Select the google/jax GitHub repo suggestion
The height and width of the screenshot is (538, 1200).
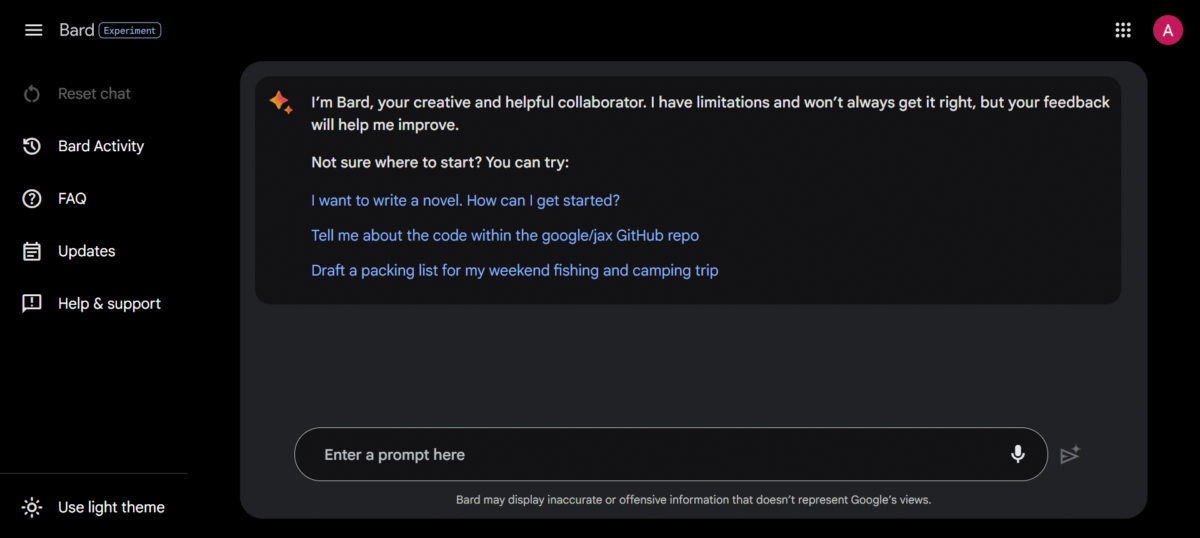(505, 235)
